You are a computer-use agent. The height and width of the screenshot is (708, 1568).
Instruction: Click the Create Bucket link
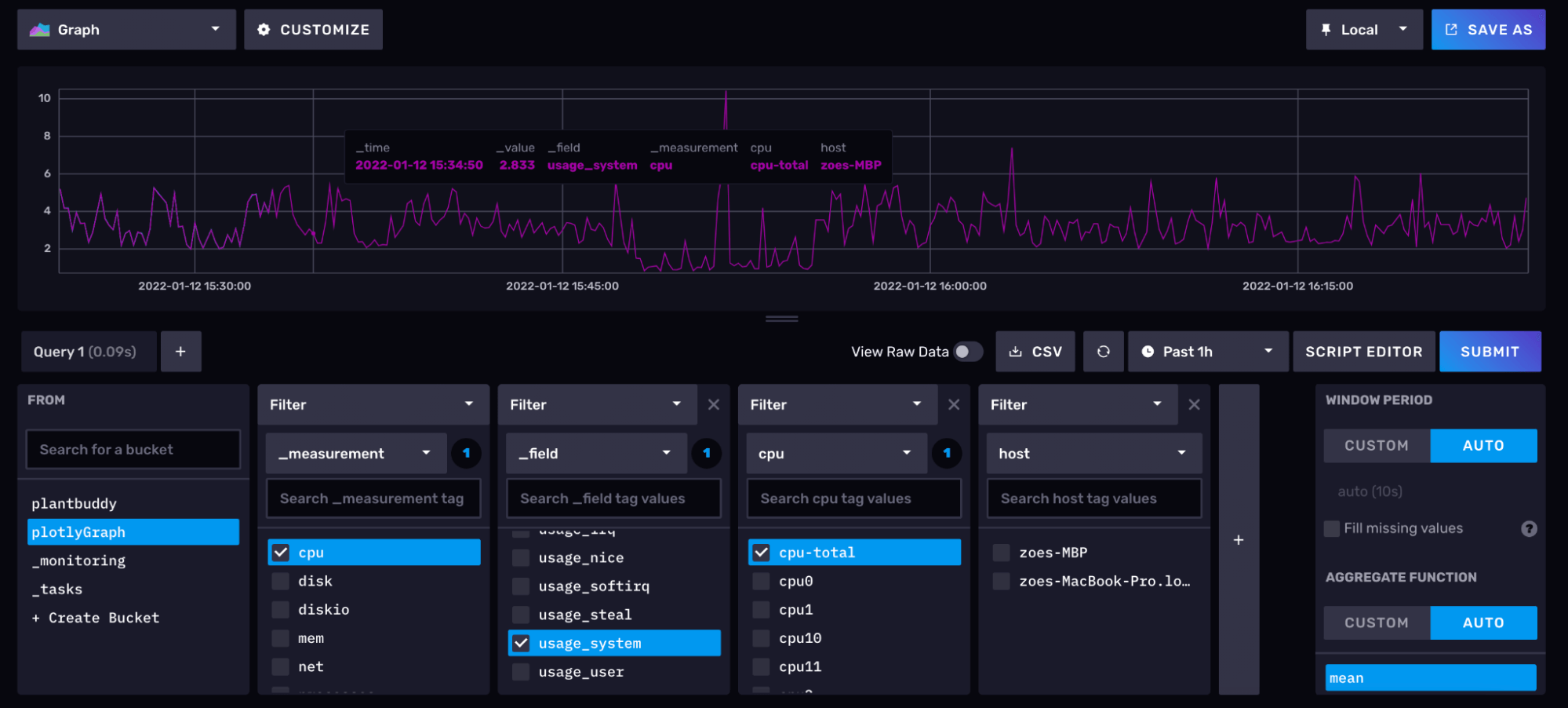pos(95,617)
